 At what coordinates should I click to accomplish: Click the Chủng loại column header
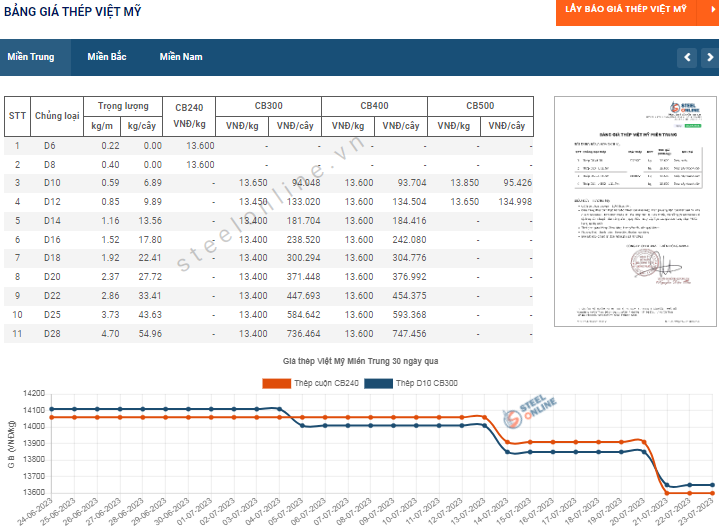(57, 116)
